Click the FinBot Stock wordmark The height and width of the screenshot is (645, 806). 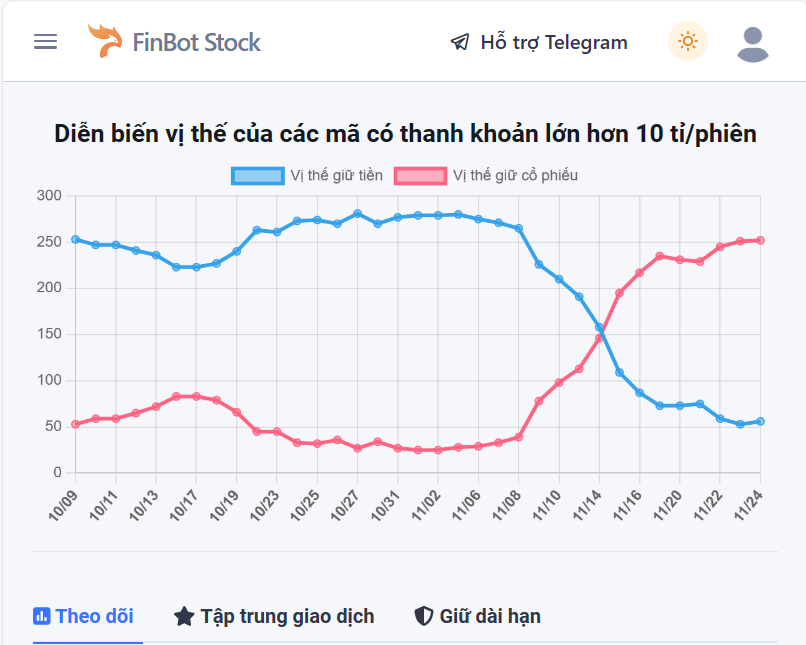(197, 41)
